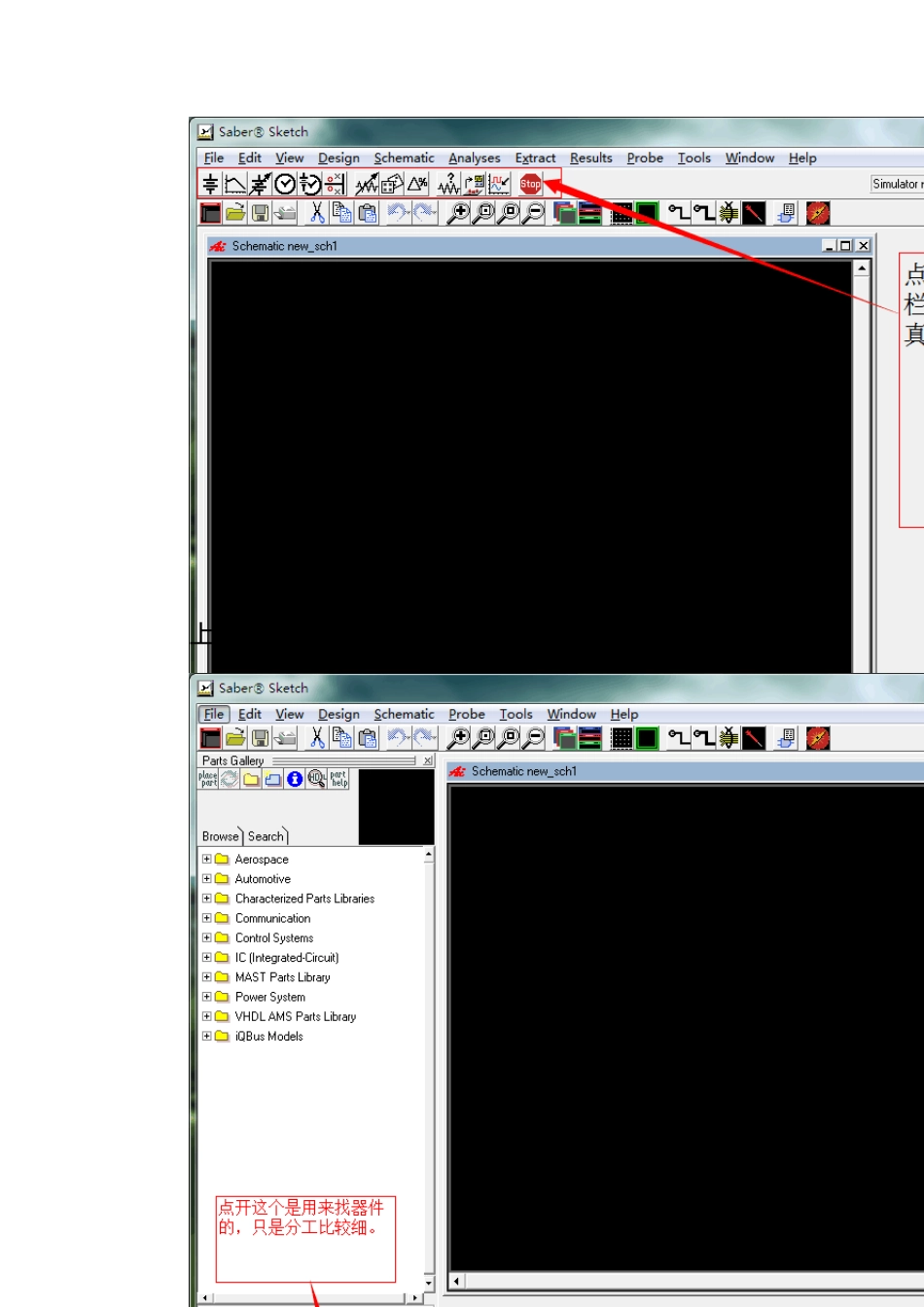
Task: Select the 'iQBus Models' tree label
Action: 269,1036
